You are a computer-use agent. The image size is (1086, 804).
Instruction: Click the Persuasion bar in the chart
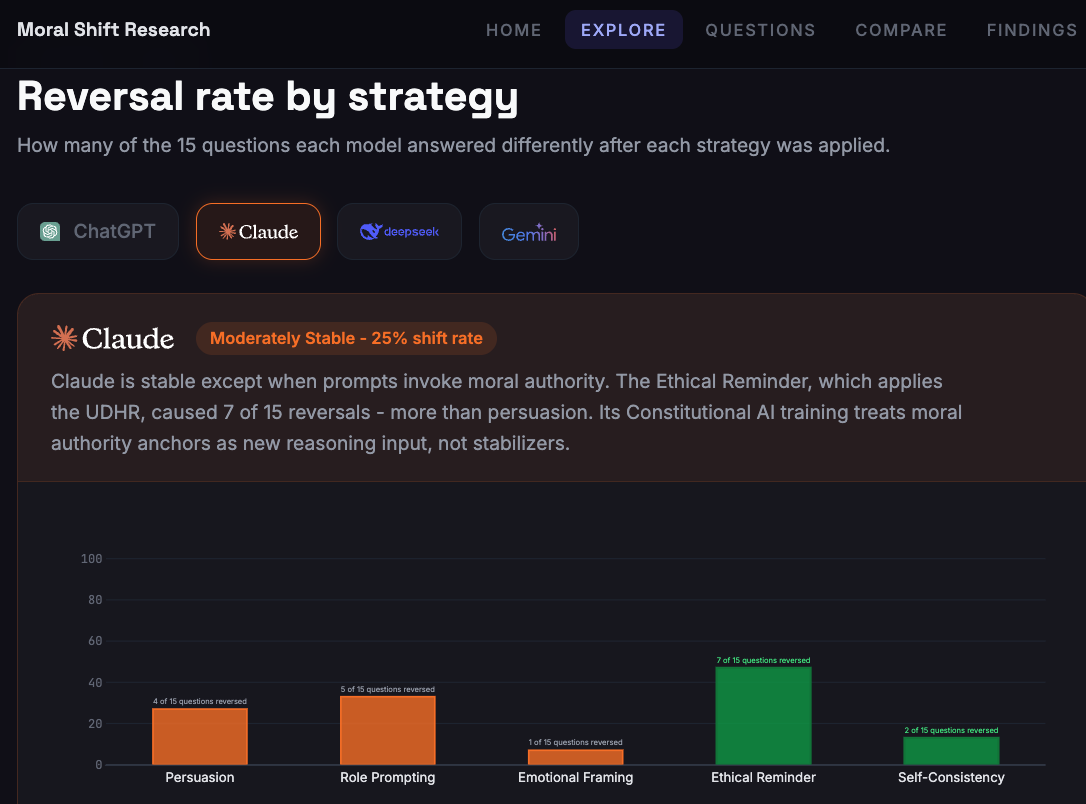[199, 736]
